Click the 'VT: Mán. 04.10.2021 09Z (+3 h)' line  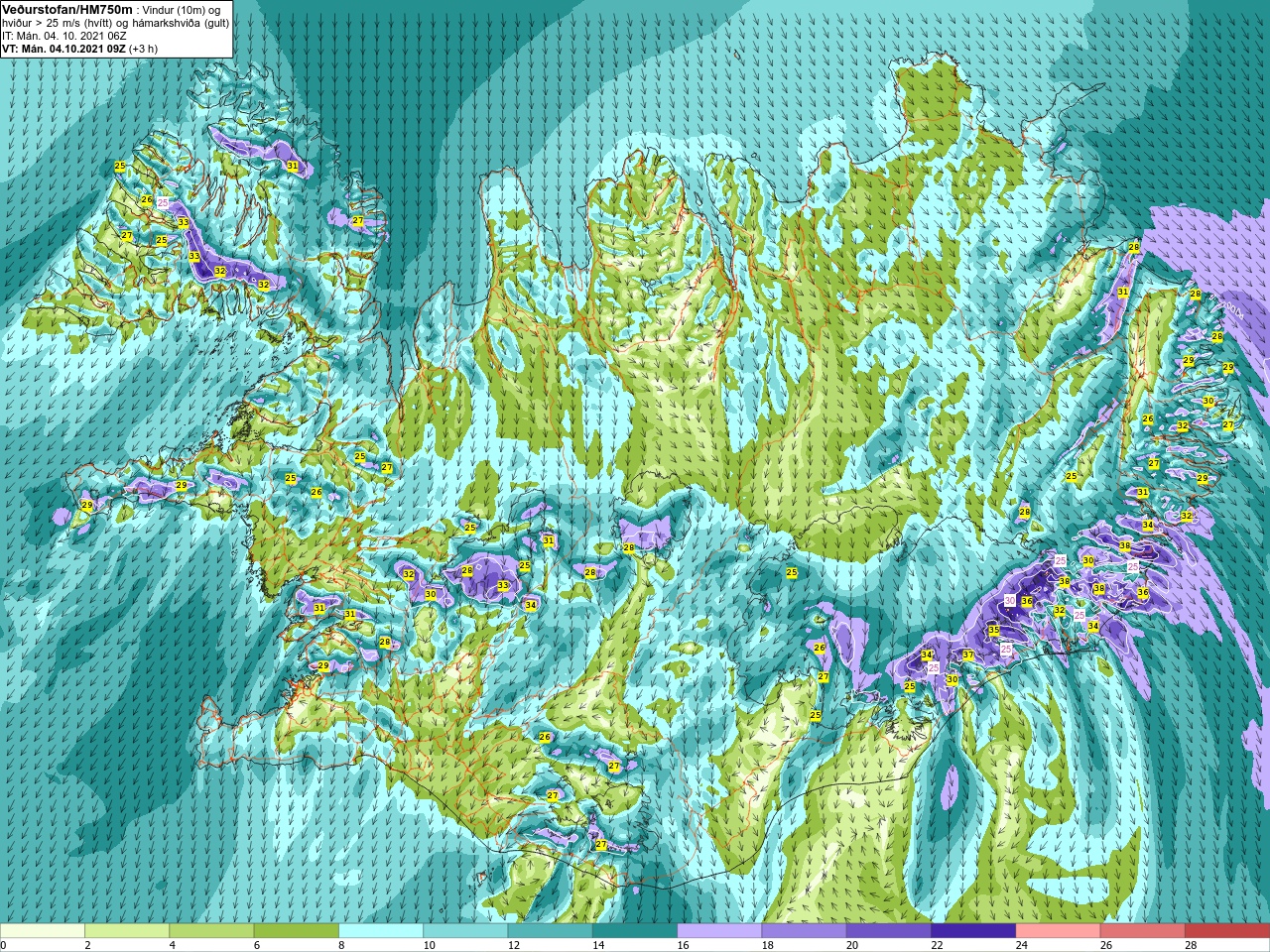point(79,49)
